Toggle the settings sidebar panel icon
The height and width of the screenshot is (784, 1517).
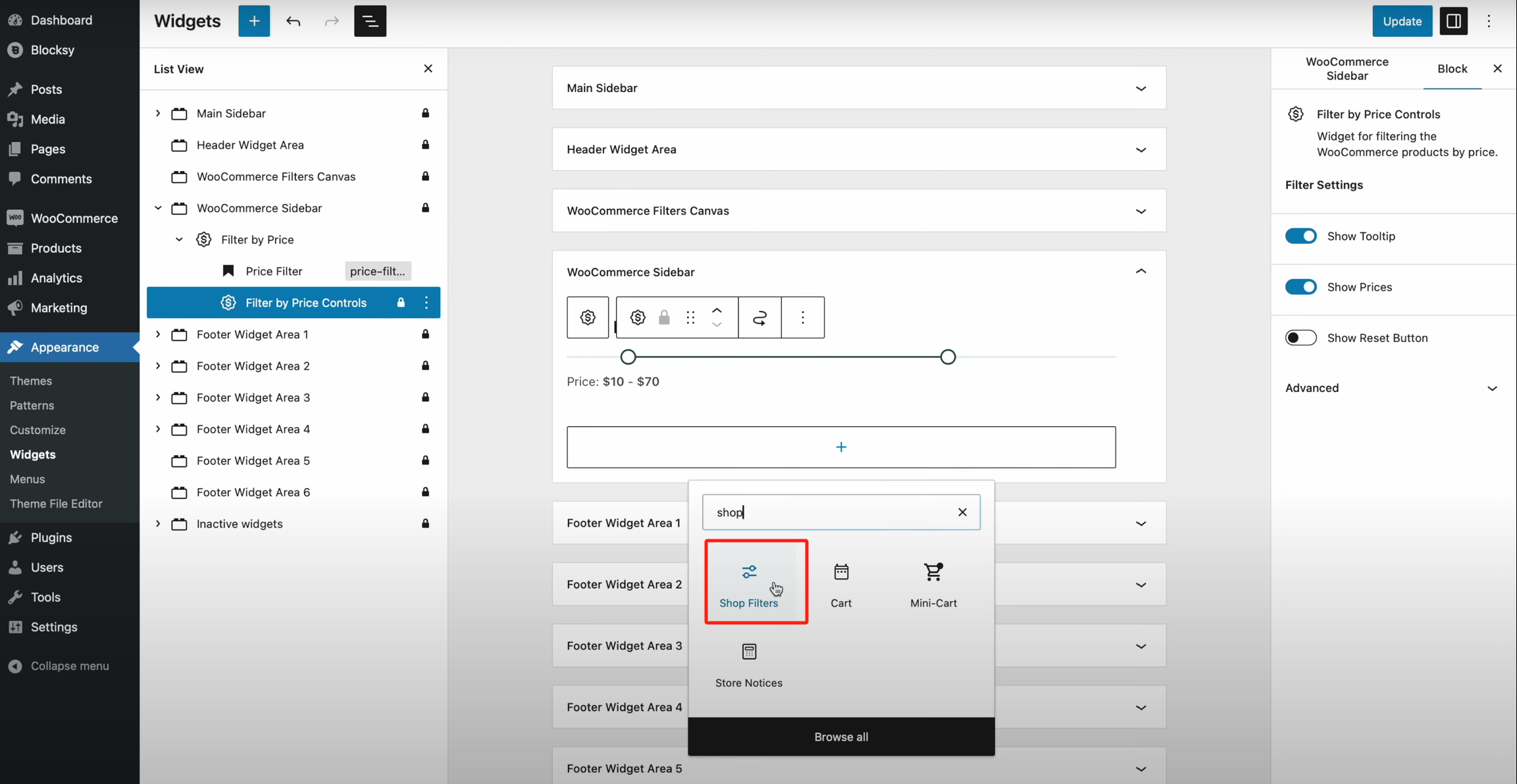pos(1453,21)
